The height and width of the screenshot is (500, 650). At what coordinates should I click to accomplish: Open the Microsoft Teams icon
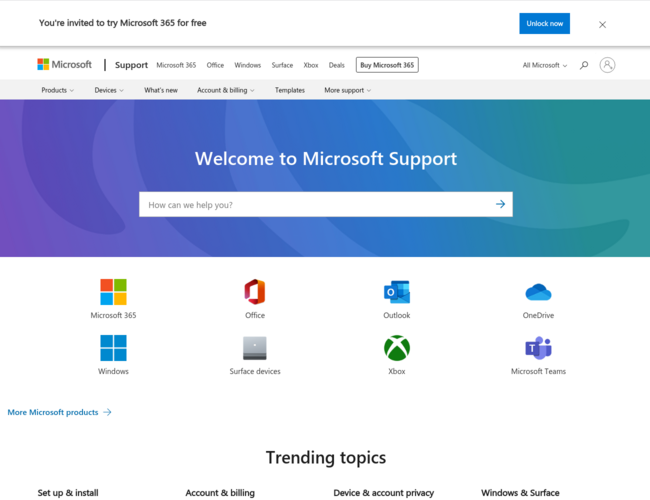click(538, 348)
